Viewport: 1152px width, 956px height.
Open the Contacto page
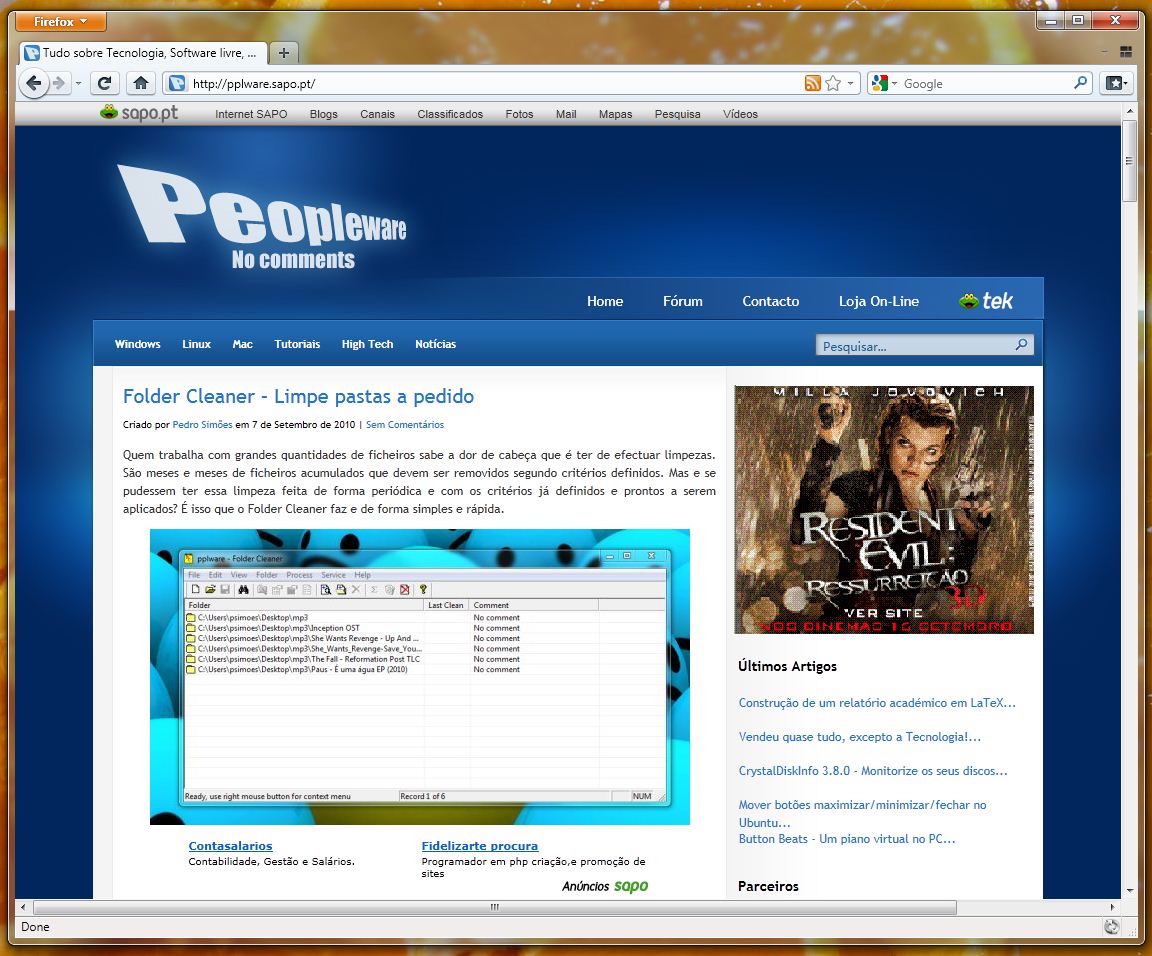point(771,301)
